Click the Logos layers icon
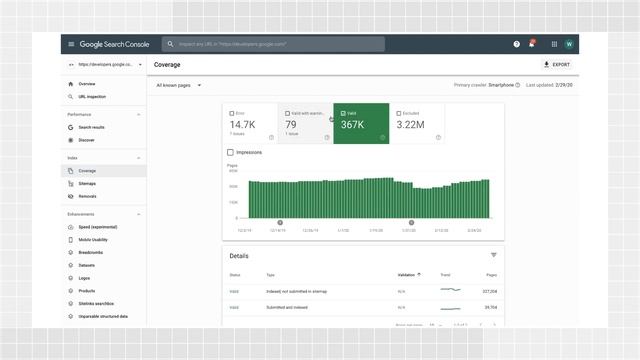 71,278
